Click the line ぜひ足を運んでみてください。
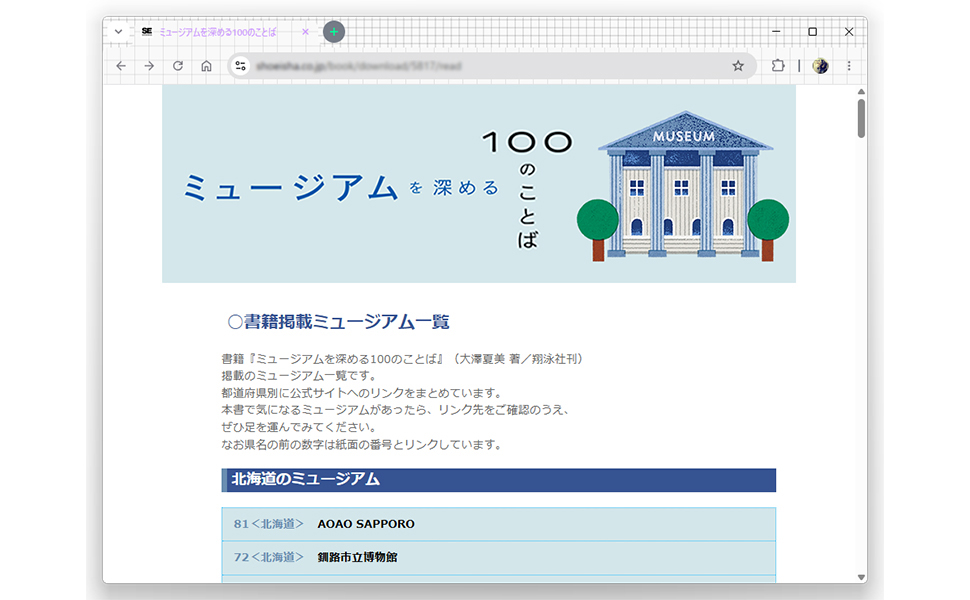970x600 pixels. [x=299, y=427]
